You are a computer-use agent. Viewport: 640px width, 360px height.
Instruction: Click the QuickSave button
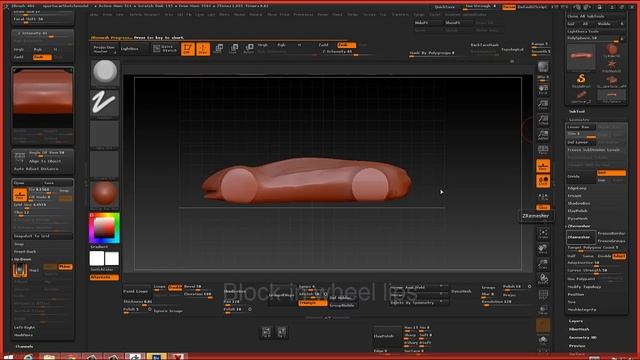click(445, 7)
